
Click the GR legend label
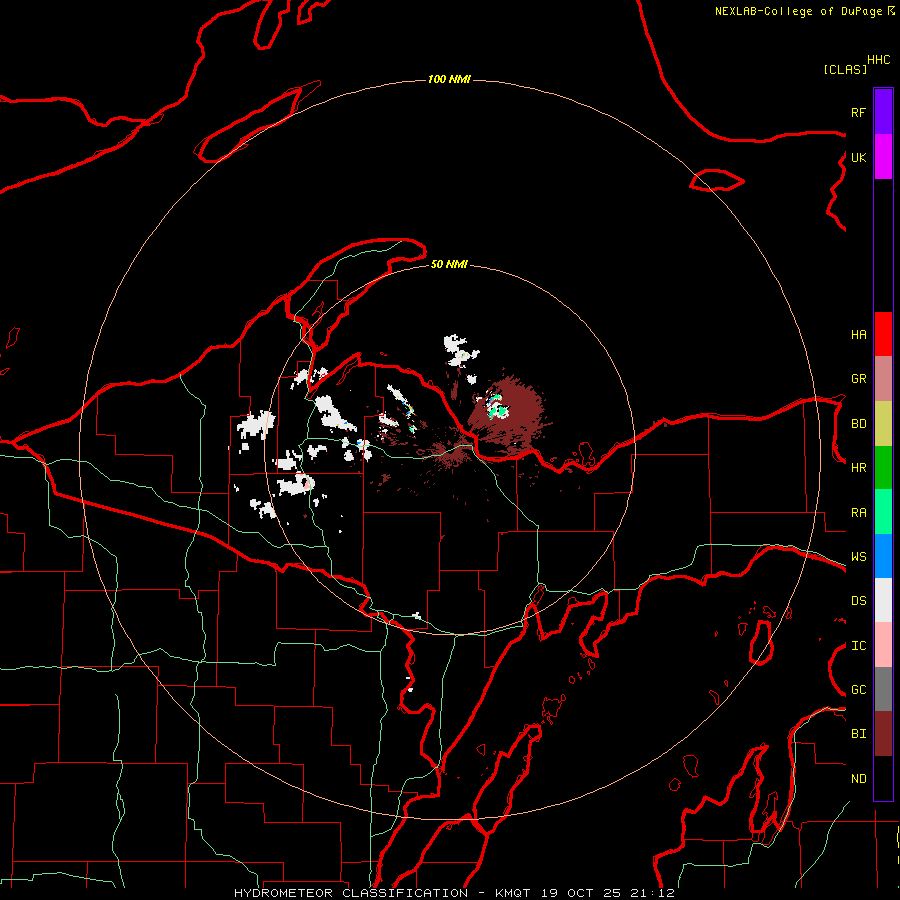coord(858,379)
